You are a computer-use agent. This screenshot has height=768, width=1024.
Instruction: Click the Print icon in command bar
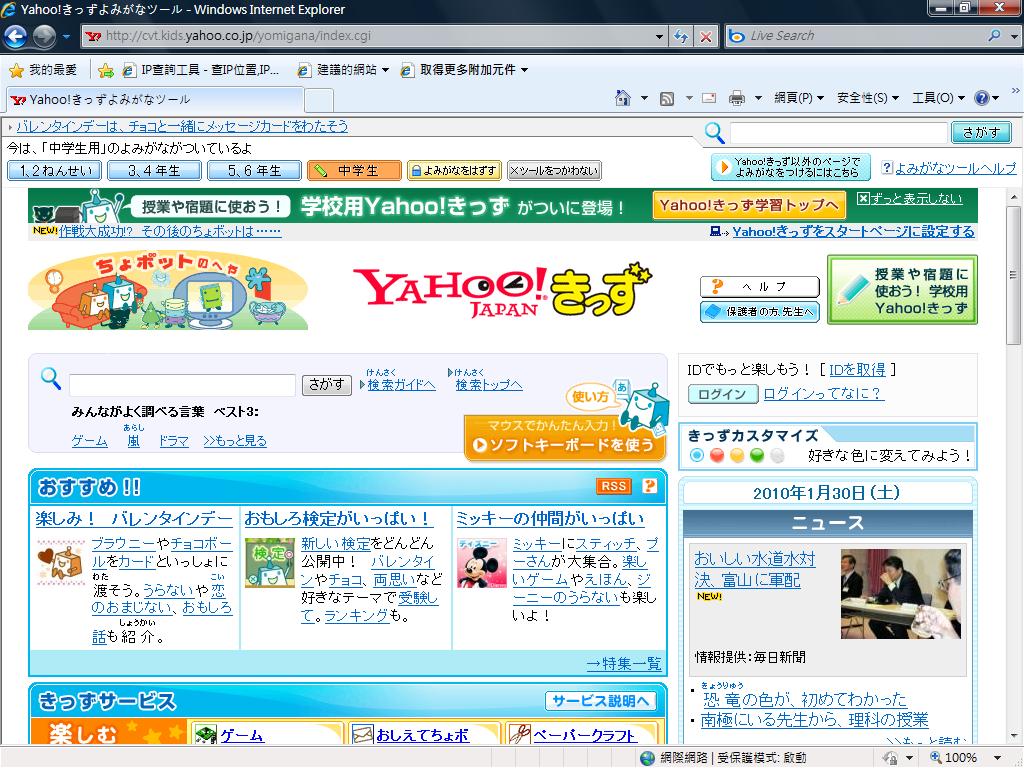pos(737,98)
